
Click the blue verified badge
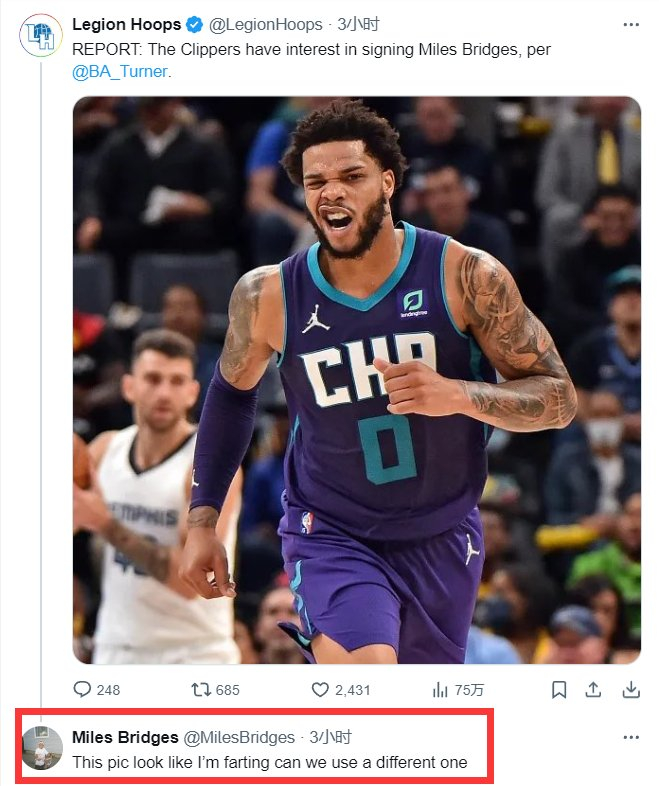click(x=196, y=24)
